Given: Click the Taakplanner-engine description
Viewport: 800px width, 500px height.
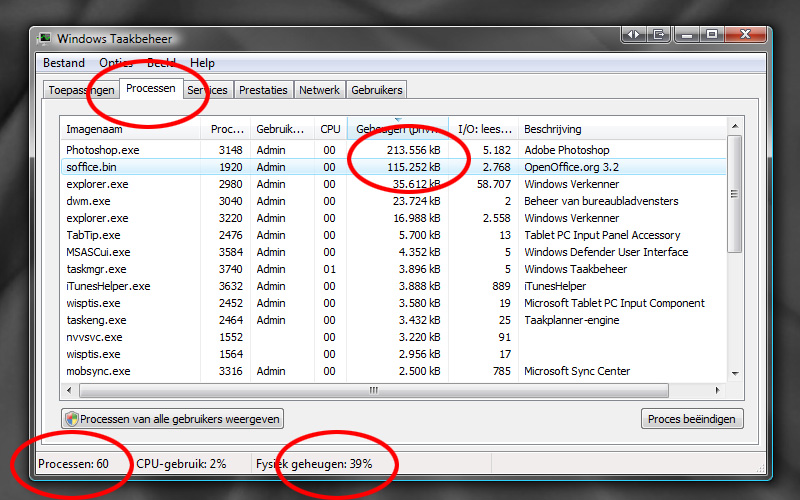Looking at the screenshot, I should coord(571,320).
